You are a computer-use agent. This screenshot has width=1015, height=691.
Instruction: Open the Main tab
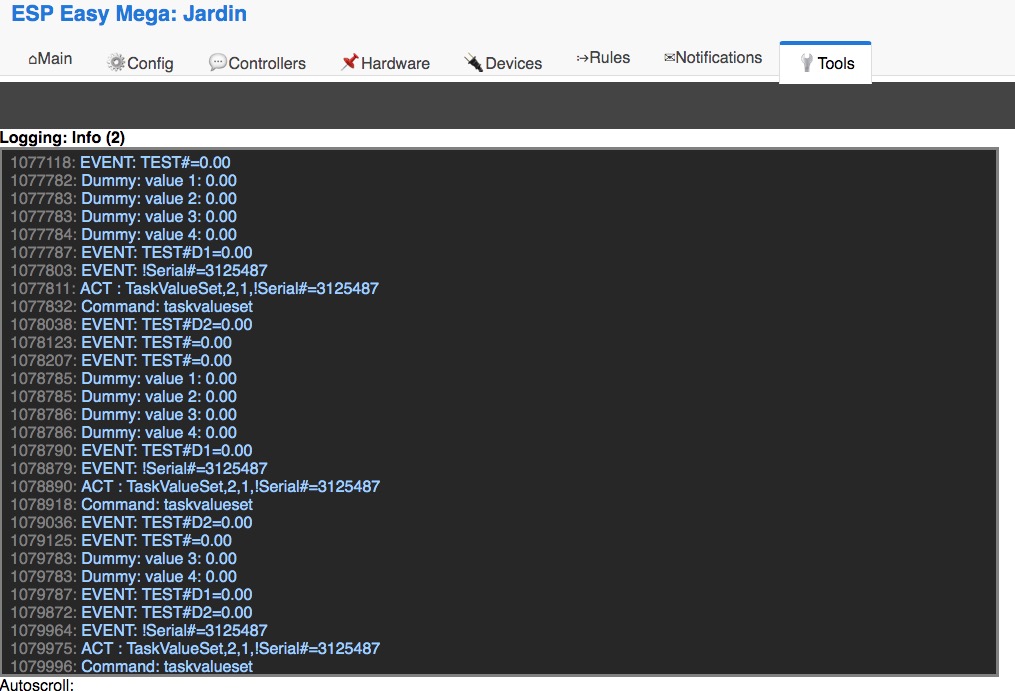coord(50,59)
